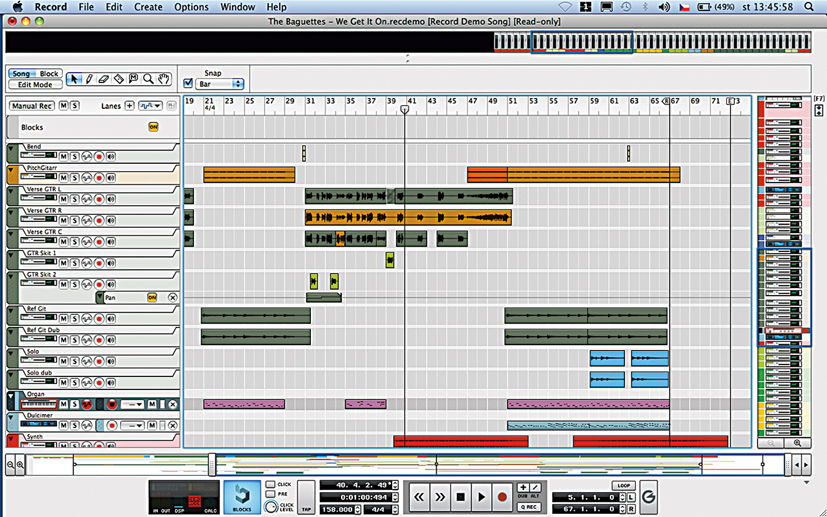Open the File menu

click(86, 7)
